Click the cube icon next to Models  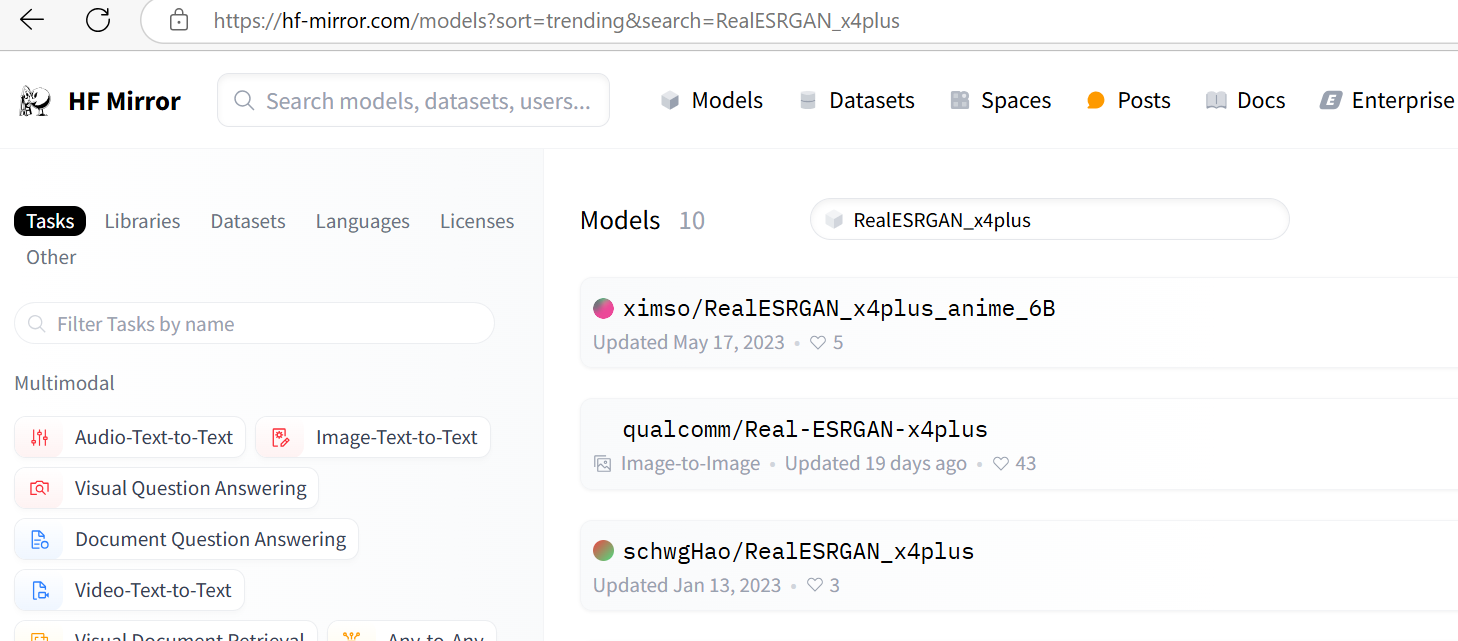click(x=670, y=101)
